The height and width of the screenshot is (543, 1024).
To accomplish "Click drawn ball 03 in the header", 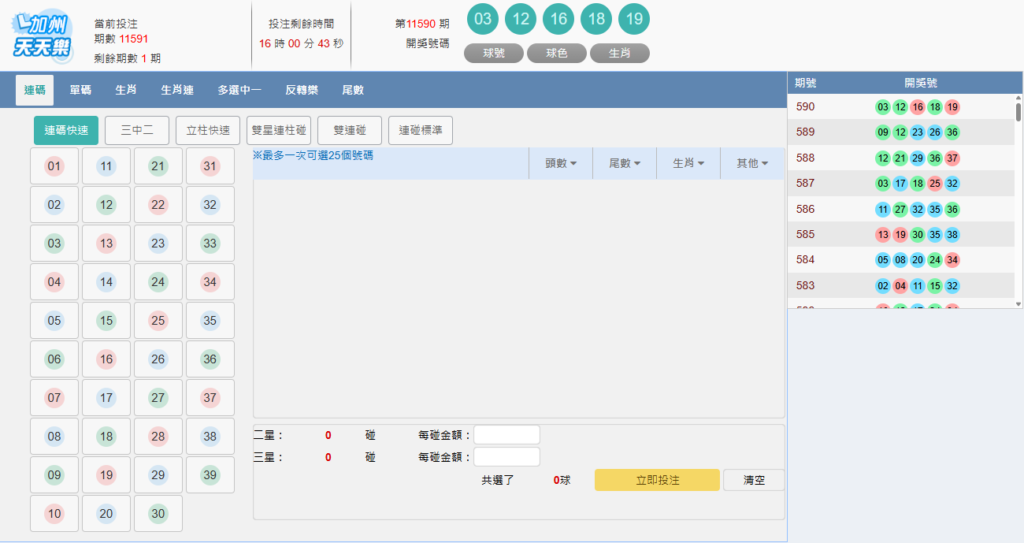I will (484, 19).
